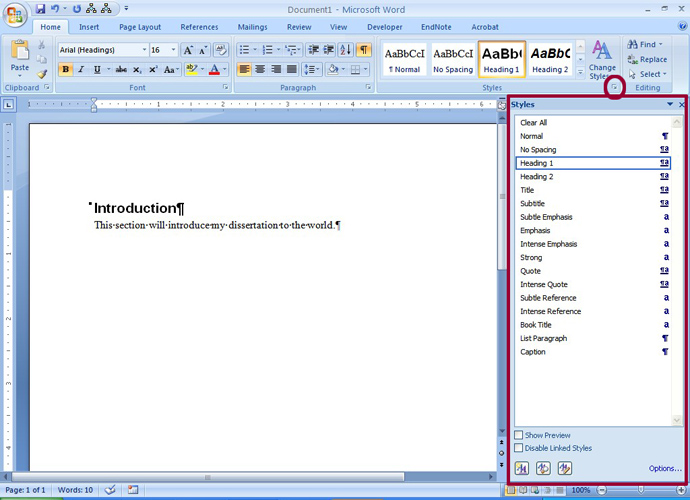
Task: Align text right
Action: (x=276, y=69)
